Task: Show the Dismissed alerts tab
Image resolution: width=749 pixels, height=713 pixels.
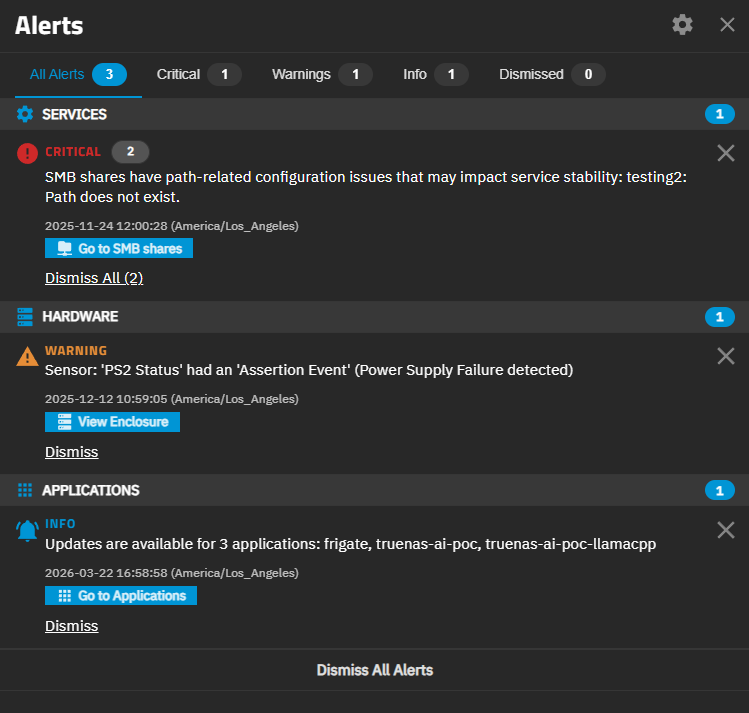Action: tap(552, 74)
